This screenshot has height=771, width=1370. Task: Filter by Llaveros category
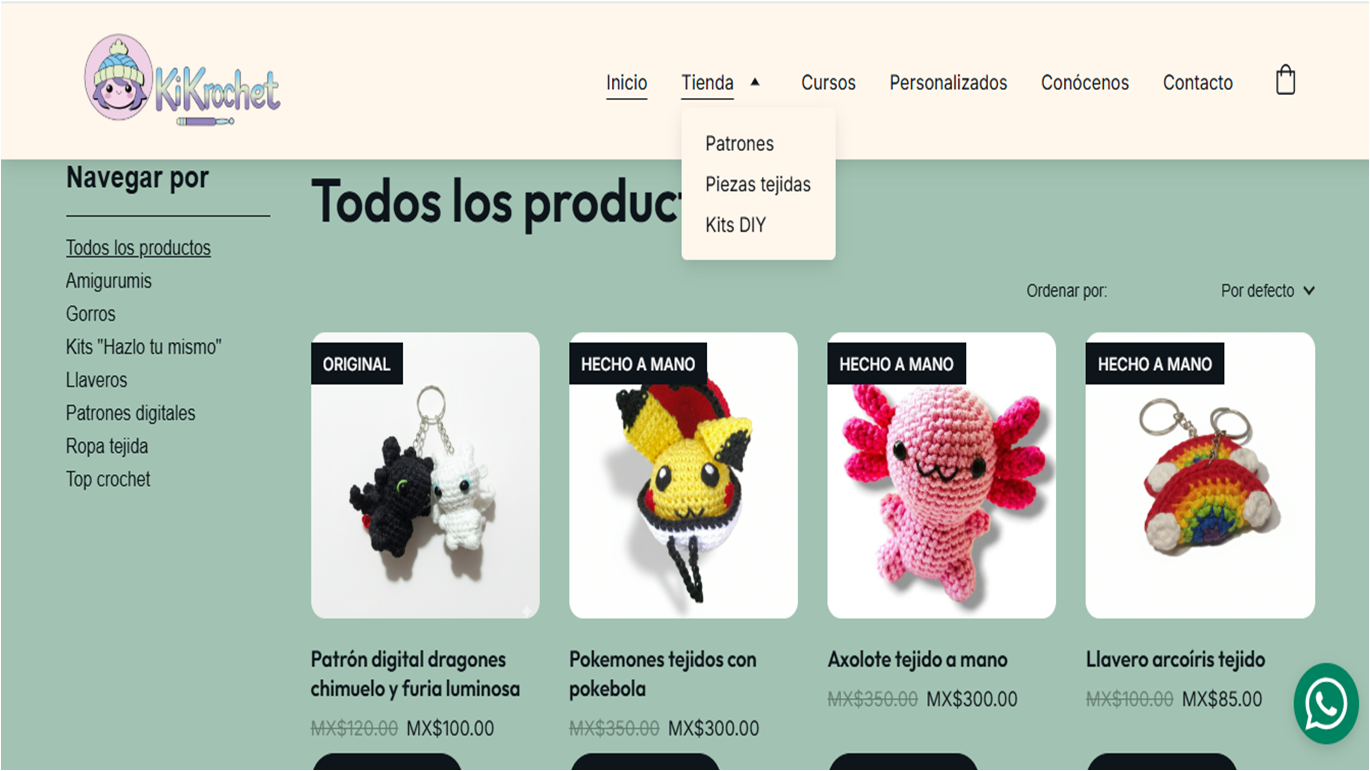click(97, 380)
